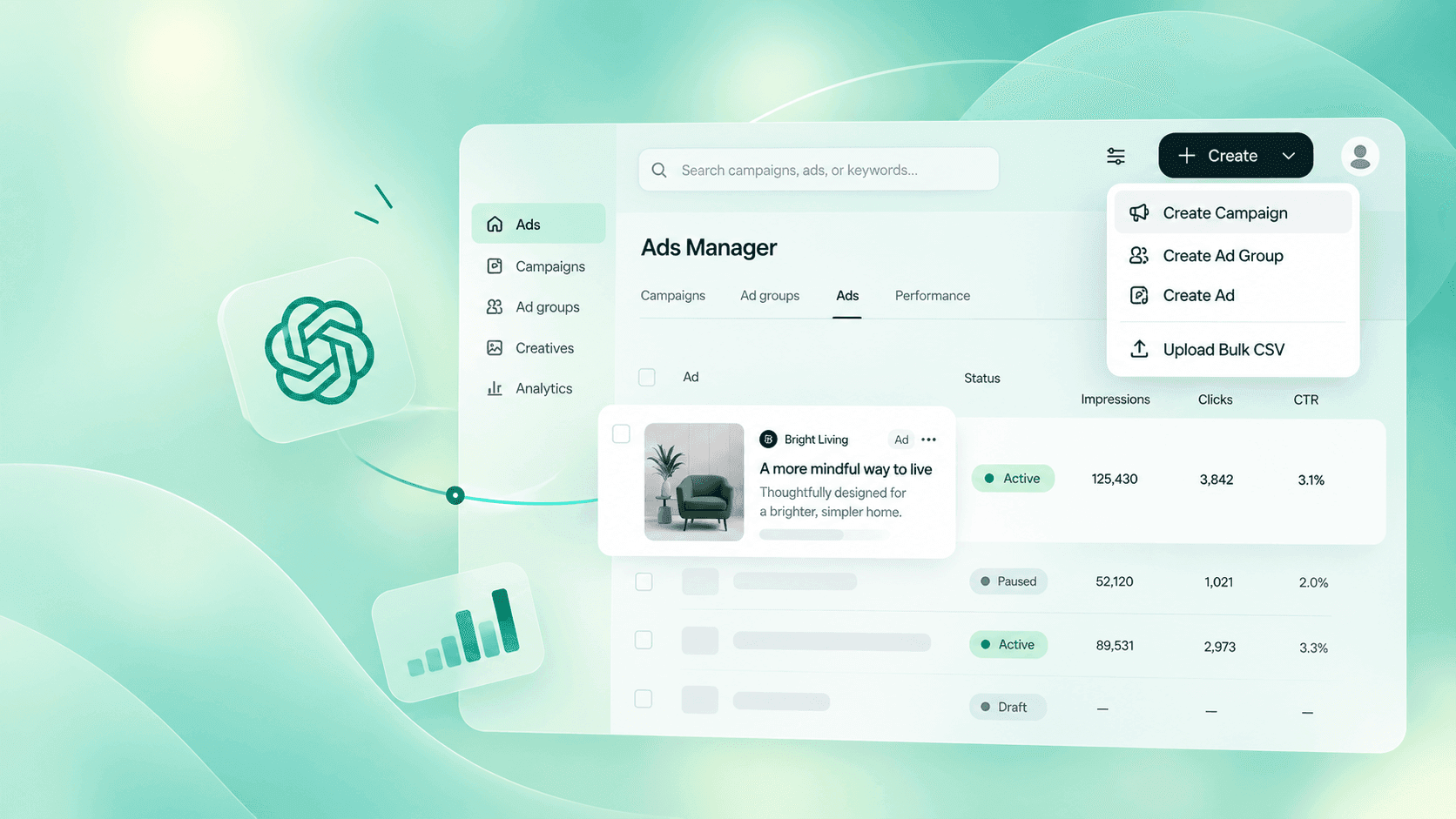Viewport: 1456px width, 819px height.
Task: Click the icon beside Create Ad
Action: coord(1139,295)
